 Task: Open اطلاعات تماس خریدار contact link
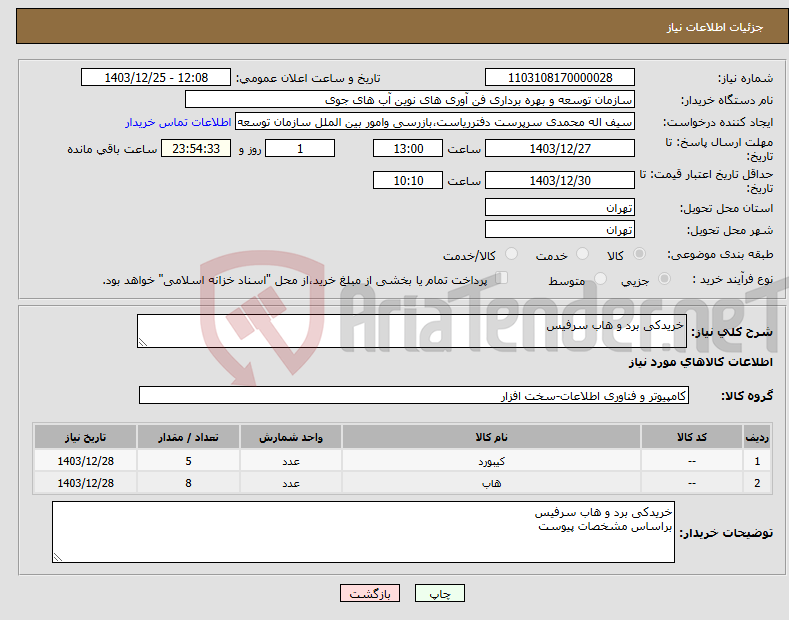coord(178,122)
